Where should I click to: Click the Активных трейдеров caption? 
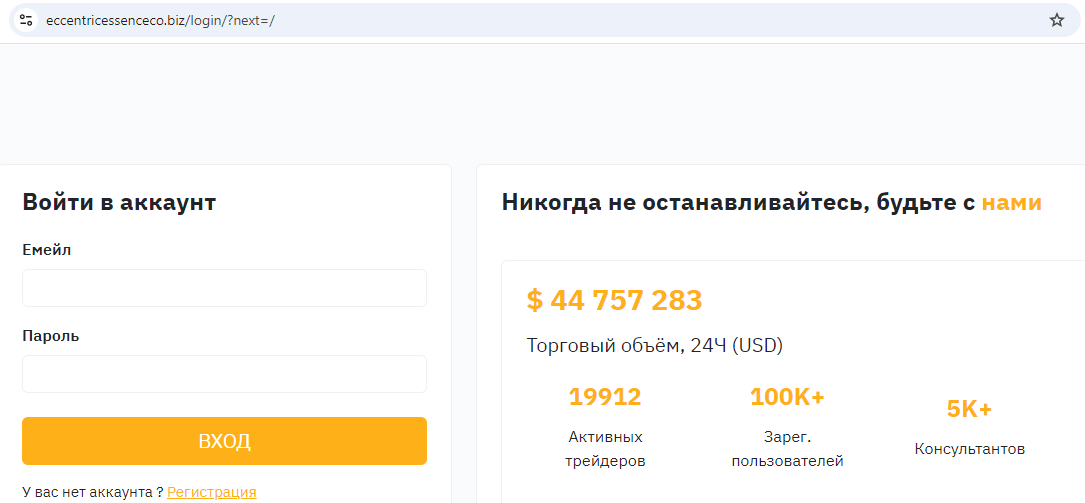(605, 449)
